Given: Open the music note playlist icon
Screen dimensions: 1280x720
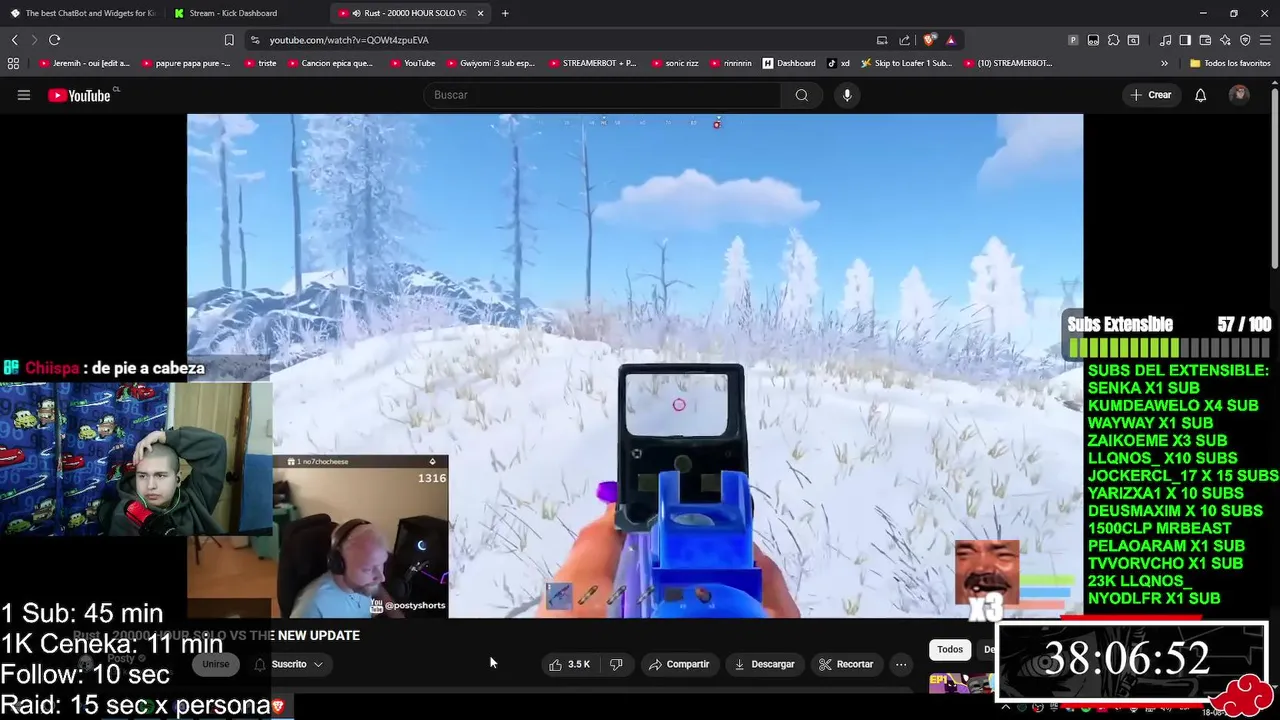Looking at the screenshot, I should click(x=1165, y=40).
